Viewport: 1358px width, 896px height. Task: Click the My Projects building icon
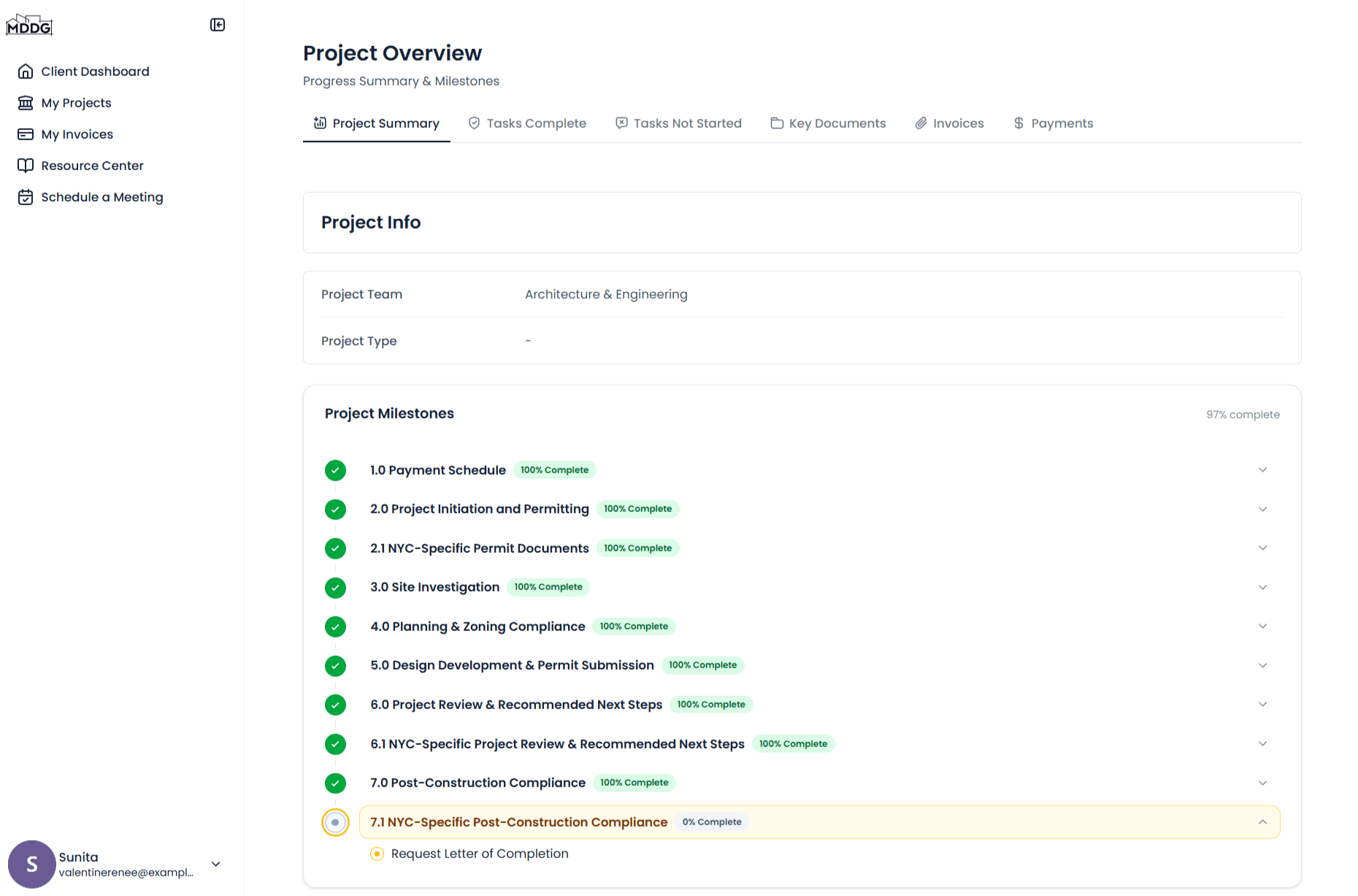coord(26,103)
